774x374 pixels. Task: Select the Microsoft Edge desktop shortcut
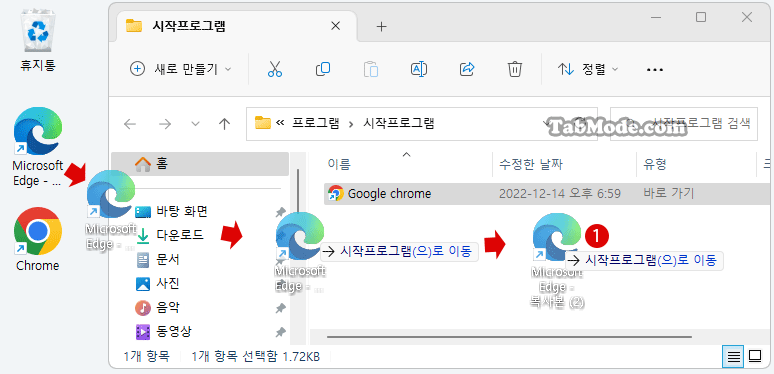click(38, 147)
